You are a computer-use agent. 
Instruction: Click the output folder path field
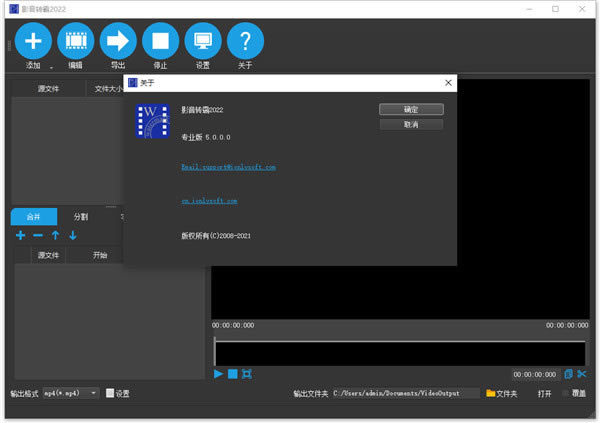click(405, 393)
